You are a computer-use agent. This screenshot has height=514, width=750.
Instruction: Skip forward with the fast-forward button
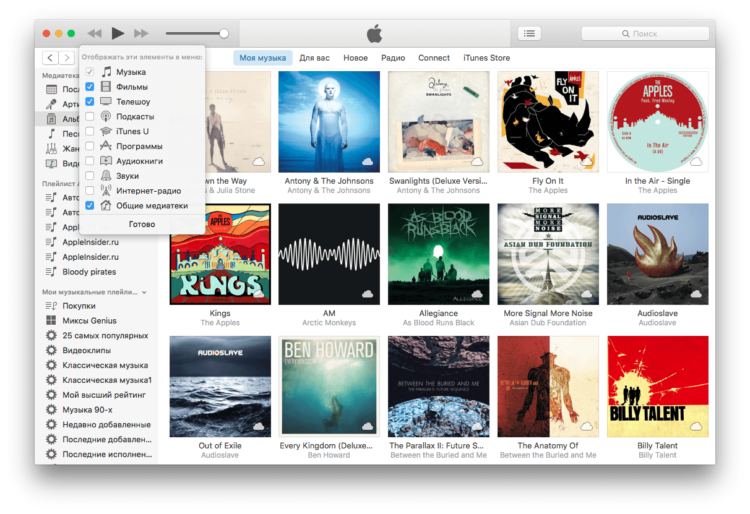[141, 33]
